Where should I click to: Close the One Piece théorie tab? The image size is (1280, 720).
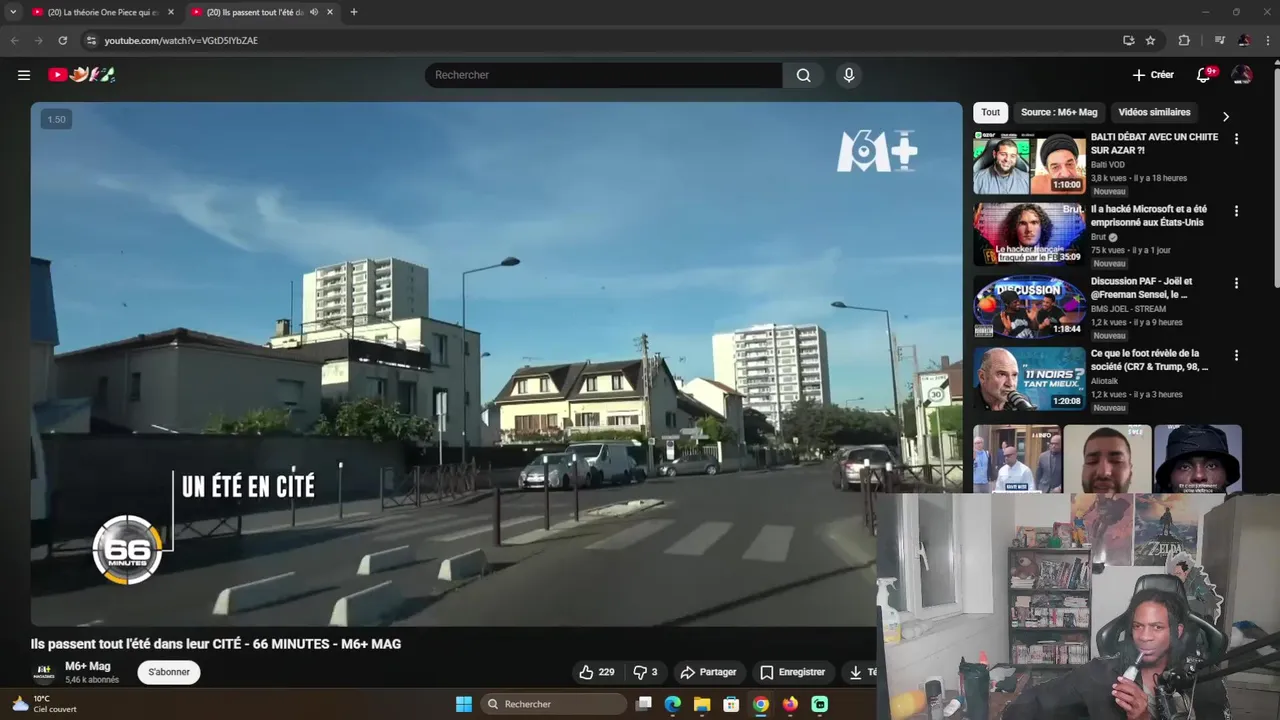pyautogui.click(x=171, y=12)
